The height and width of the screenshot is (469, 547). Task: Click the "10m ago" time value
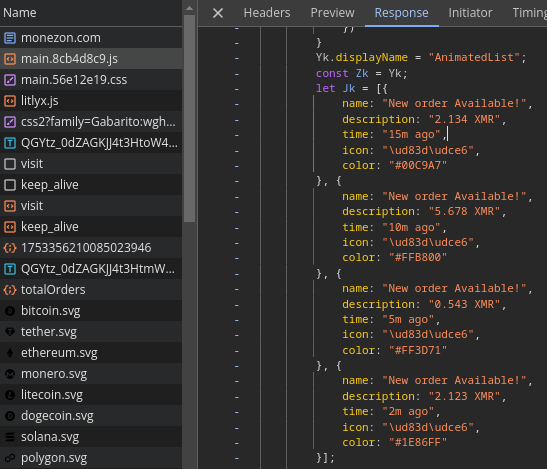pos(411,228)
